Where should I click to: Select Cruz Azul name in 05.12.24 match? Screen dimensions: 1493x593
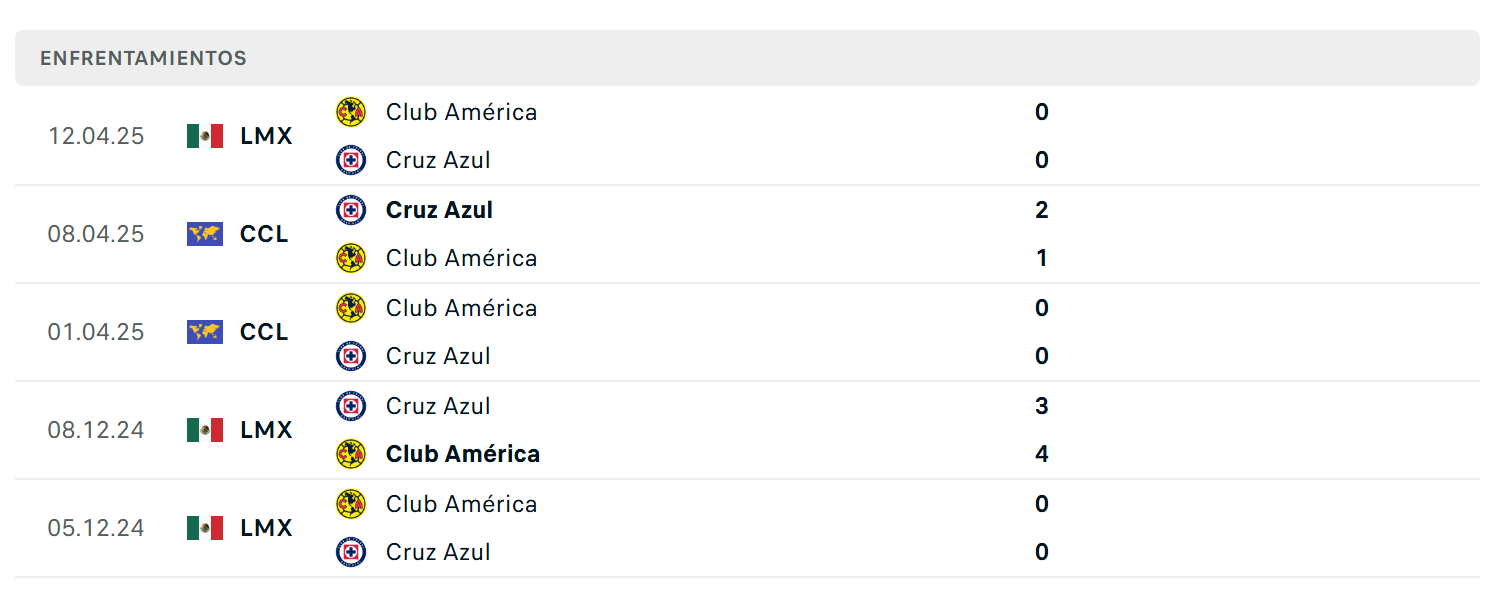coord(438,552)
